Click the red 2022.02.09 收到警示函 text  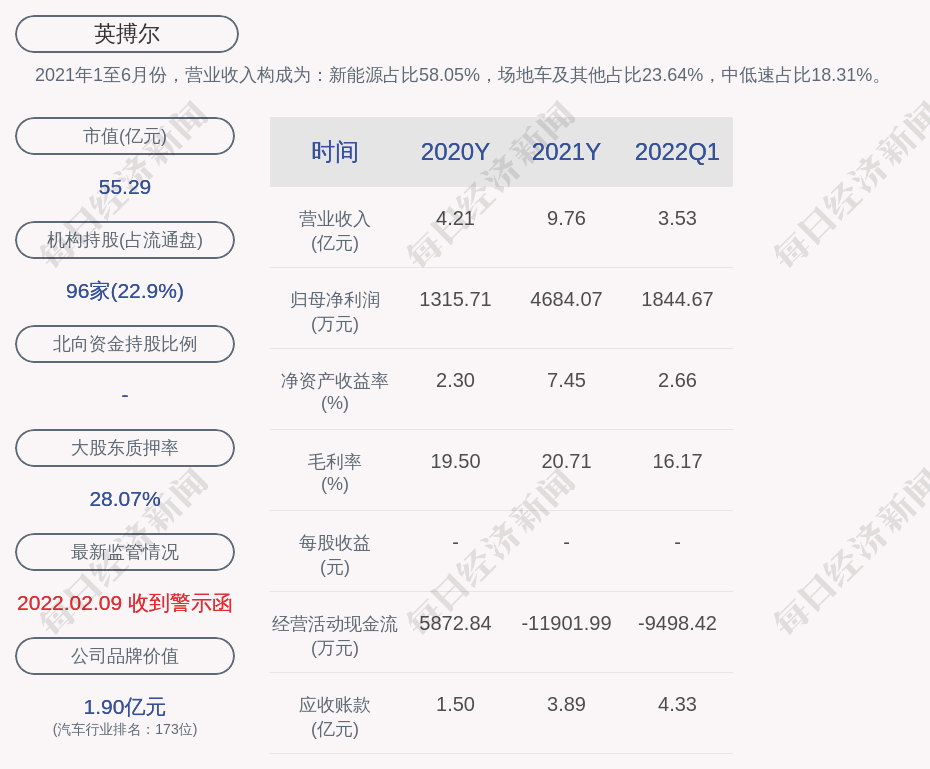pyautogui.click(x=125, y=603)
